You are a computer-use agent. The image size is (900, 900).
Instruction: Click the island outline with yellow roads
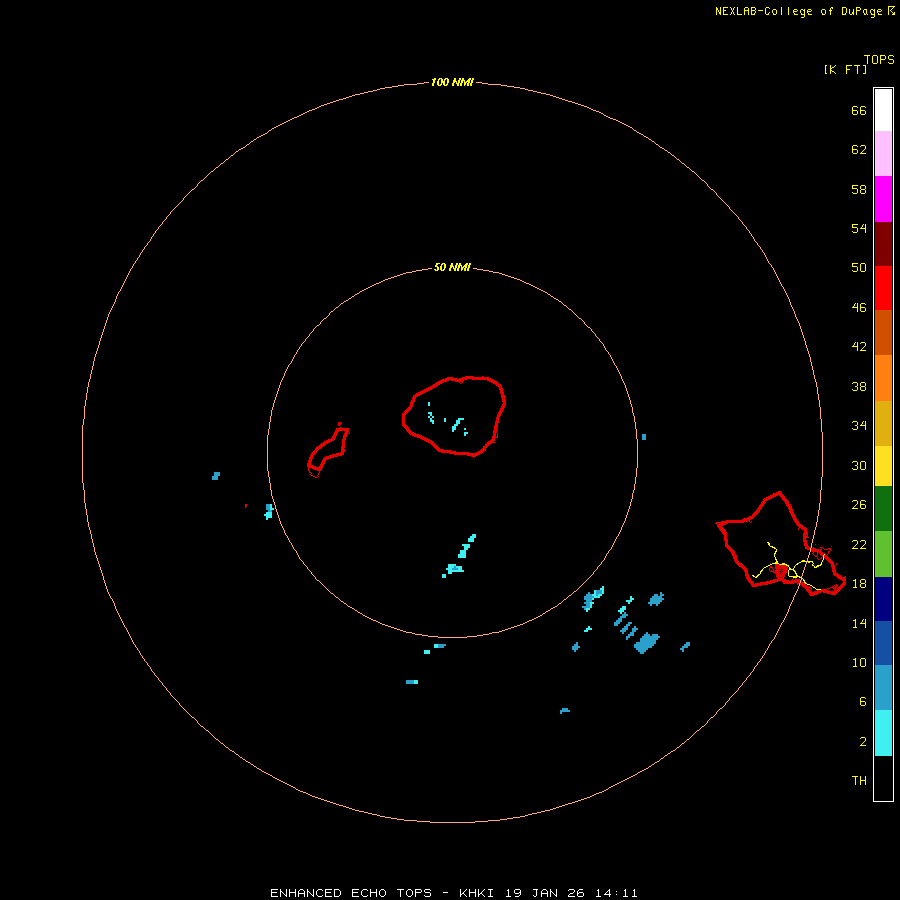tap(781, 544)
